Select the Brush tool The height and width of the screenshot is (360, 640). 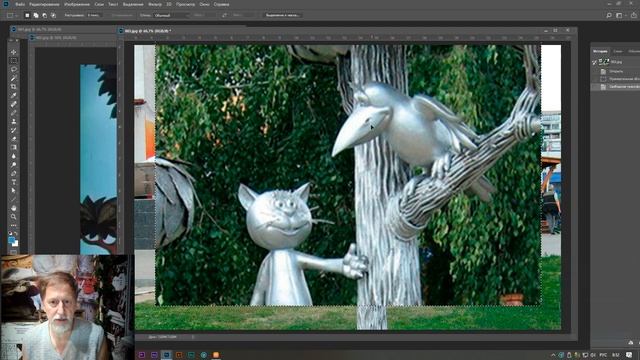point(13,113)
